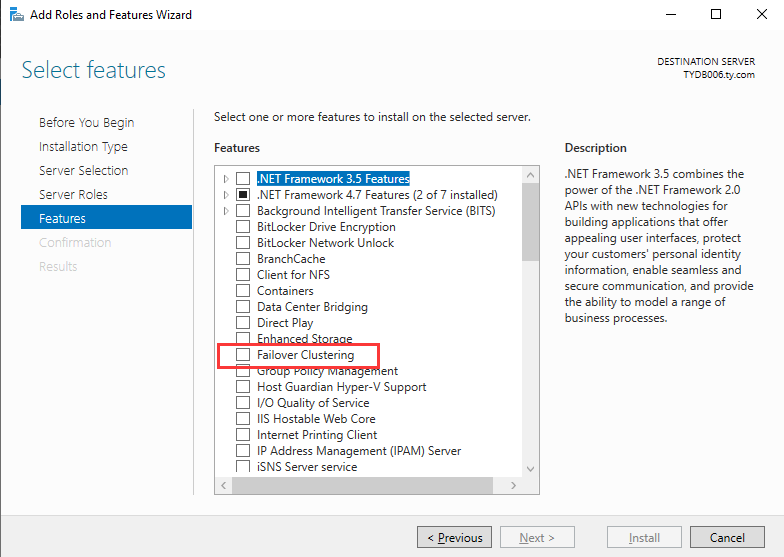Image resolution: width=784 pixels, height=557 pixels.
Task: Enable the Failover Clustering checkbox
Action: point(243,355)
